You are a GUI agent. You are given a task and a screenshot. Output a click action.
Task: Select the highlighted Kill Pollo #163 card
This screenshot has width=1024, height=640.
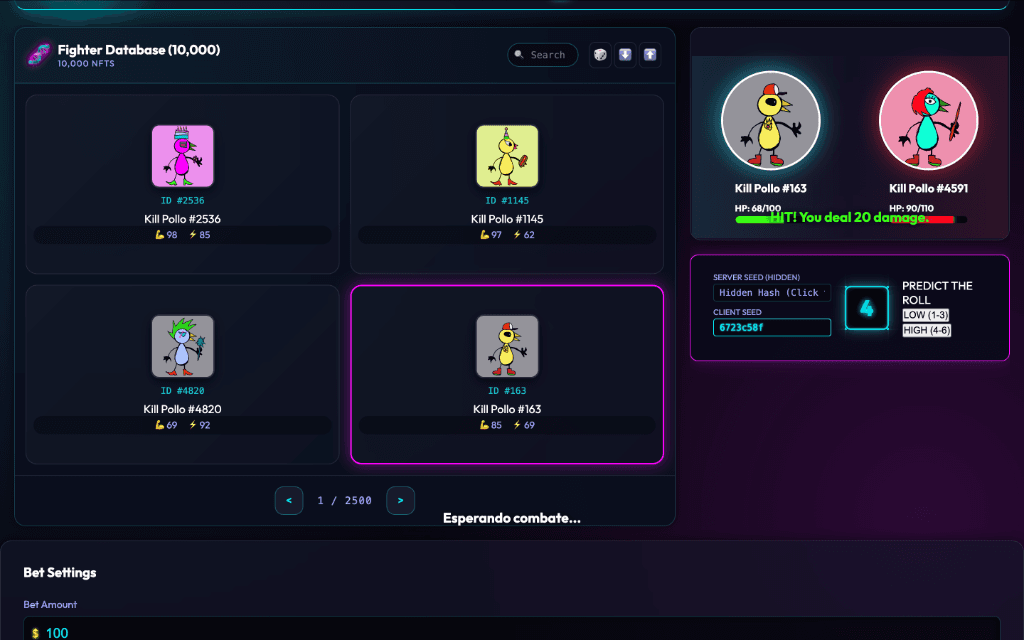coord(507,374)
